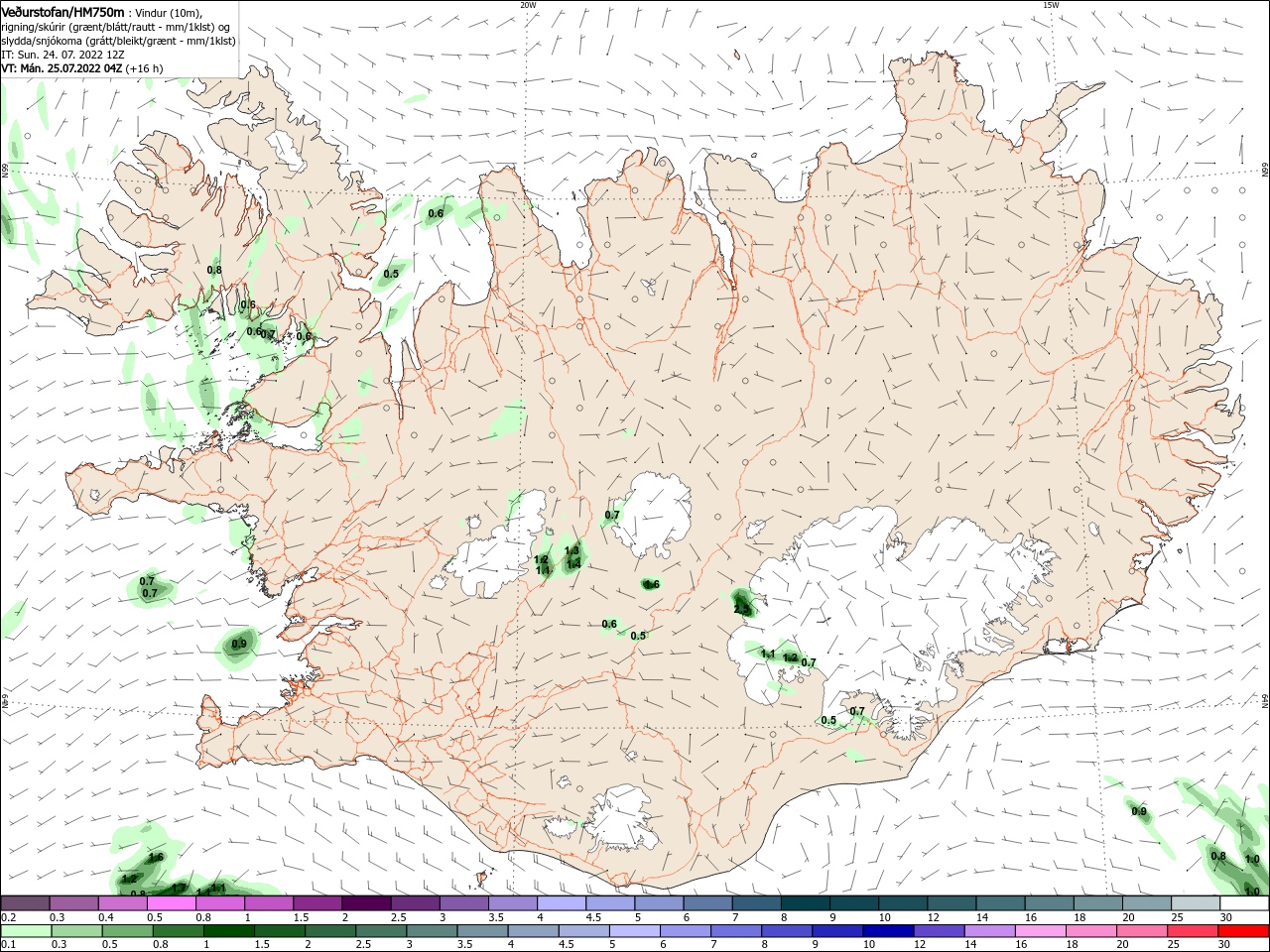Screen dimensions: 1270x952
Task: Pick upper-row legend swatch starting at 6
Action: tap(708, 903)
